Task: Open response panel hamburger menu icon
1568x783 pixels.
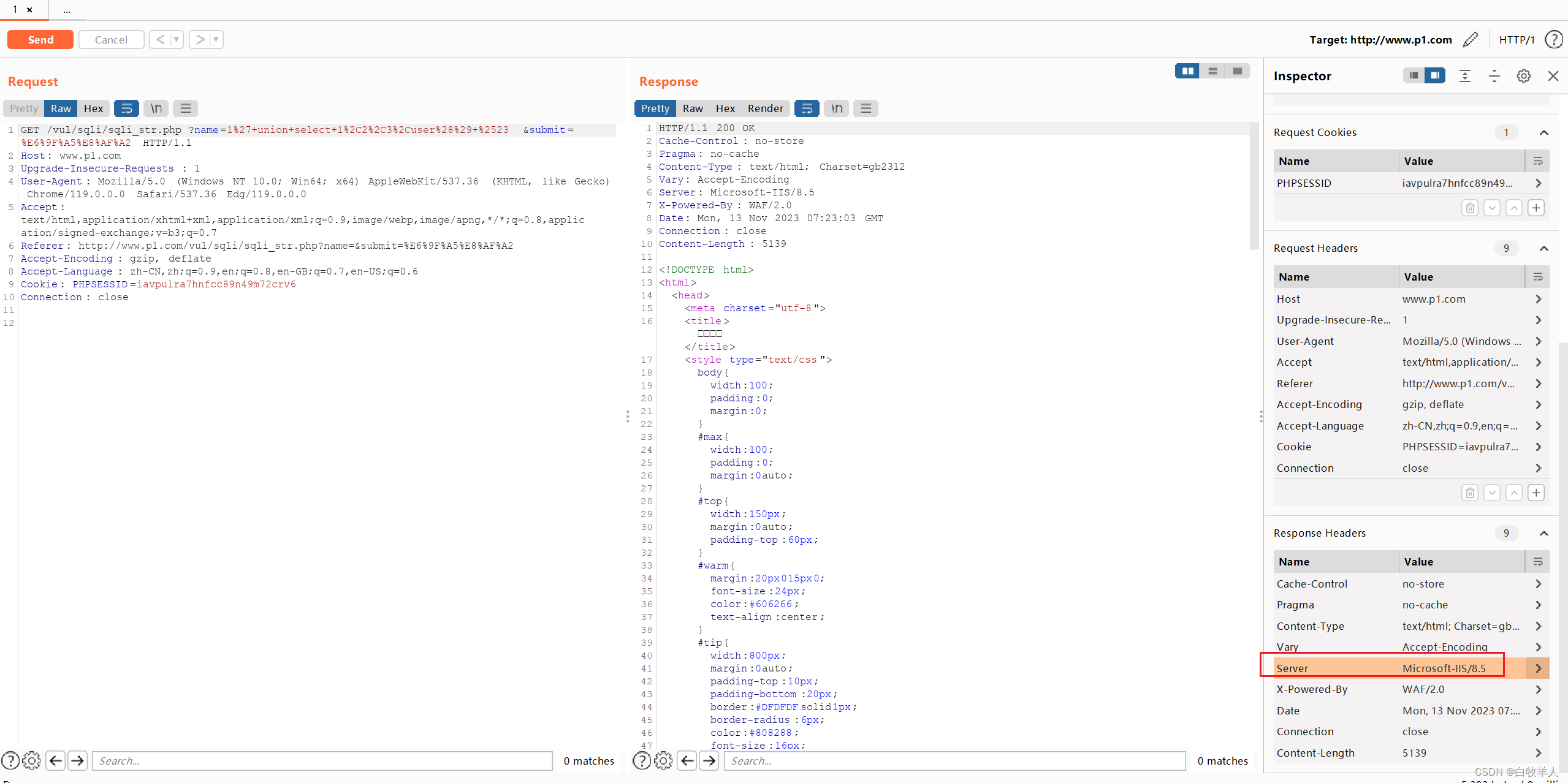Action: pos(866,108)
